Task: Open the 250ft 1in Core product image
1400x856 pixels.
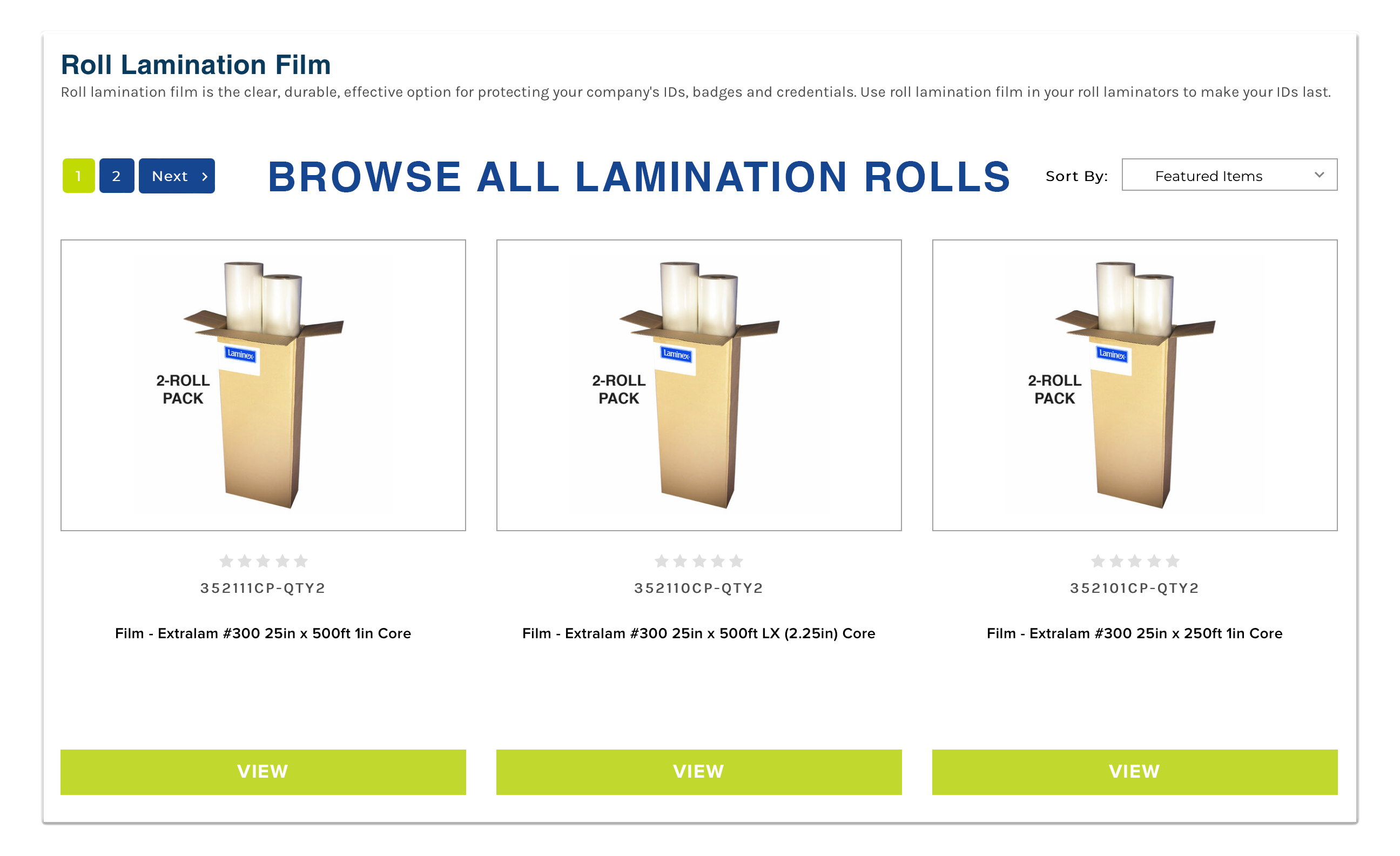Action: pos(1134,385)
